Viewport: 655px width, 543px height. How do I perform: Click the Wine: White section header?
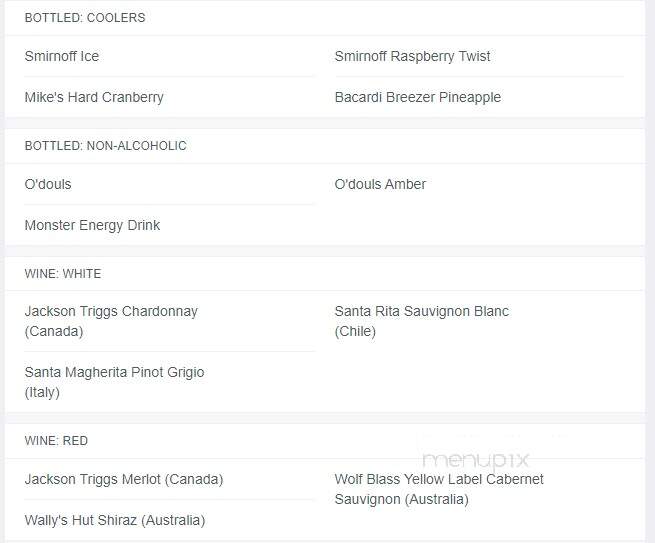(63, 274)
